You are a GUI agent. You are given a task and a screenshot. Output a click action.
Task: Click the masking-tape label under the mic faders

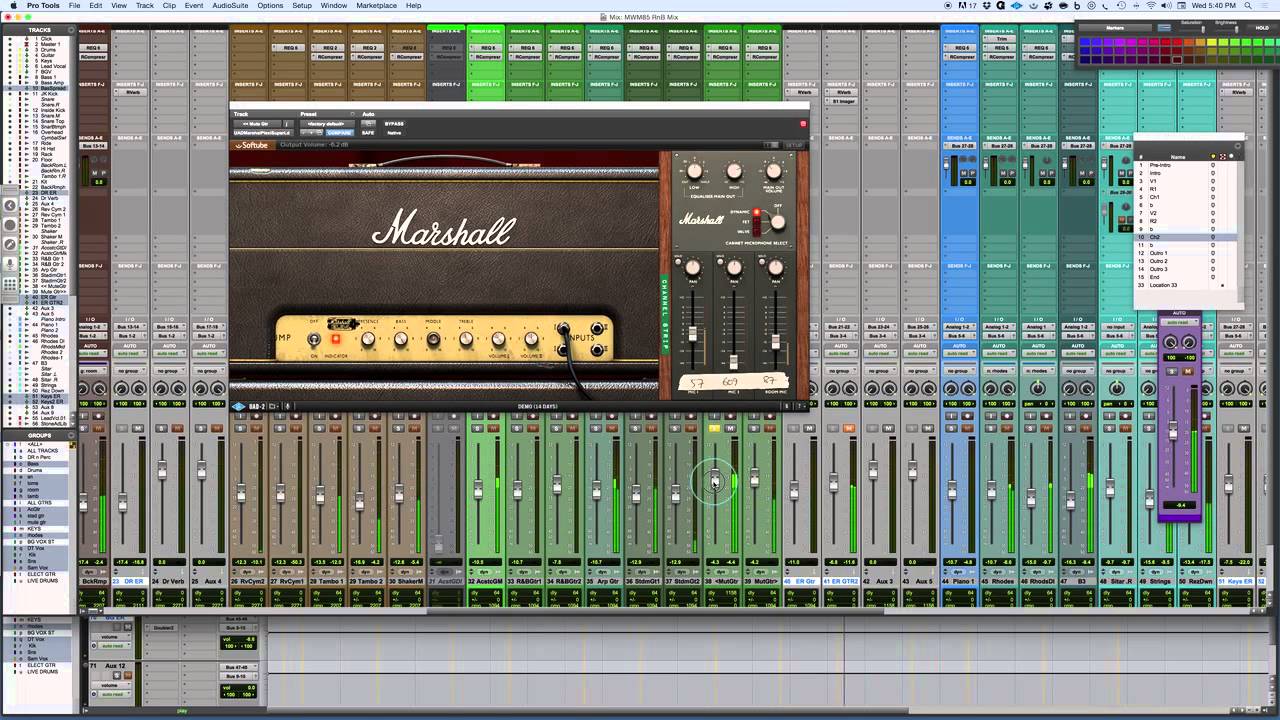pyautogui.click(x=733, y=382)
